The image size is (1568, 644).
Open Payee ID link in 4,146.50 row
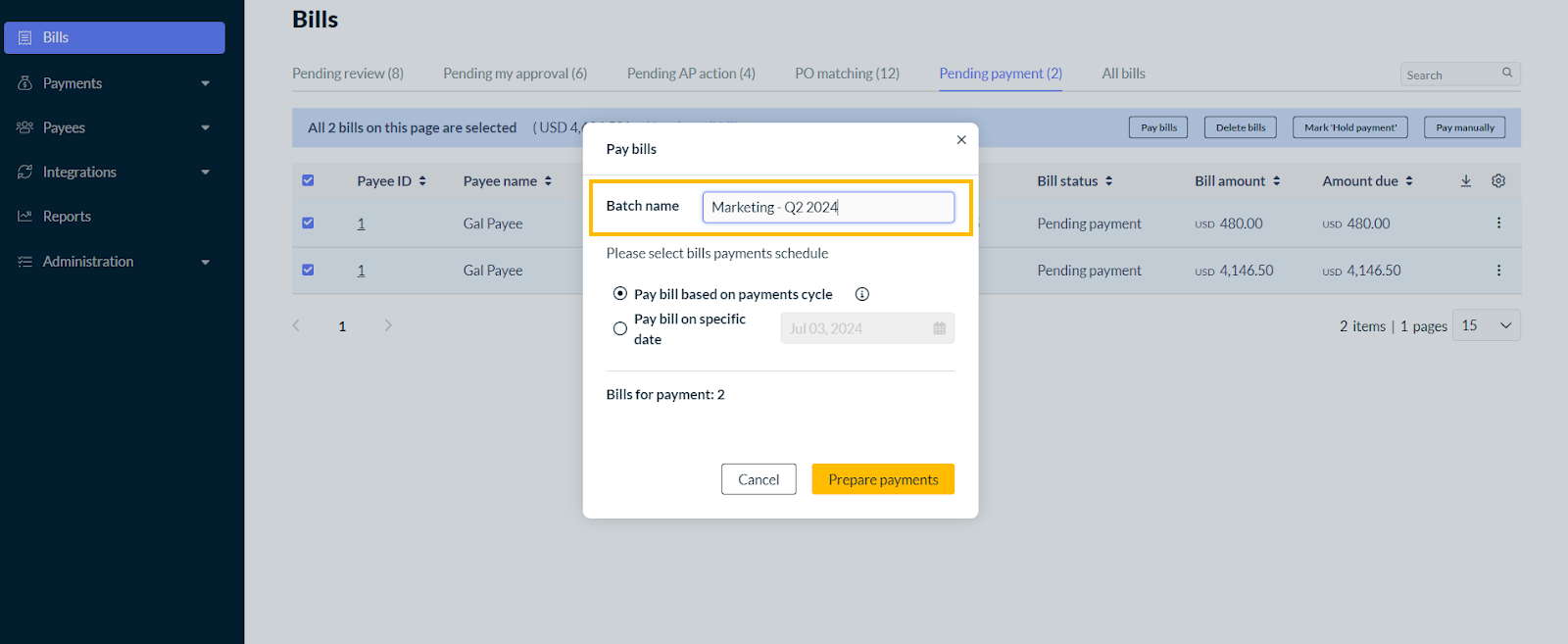click(361, 271)
